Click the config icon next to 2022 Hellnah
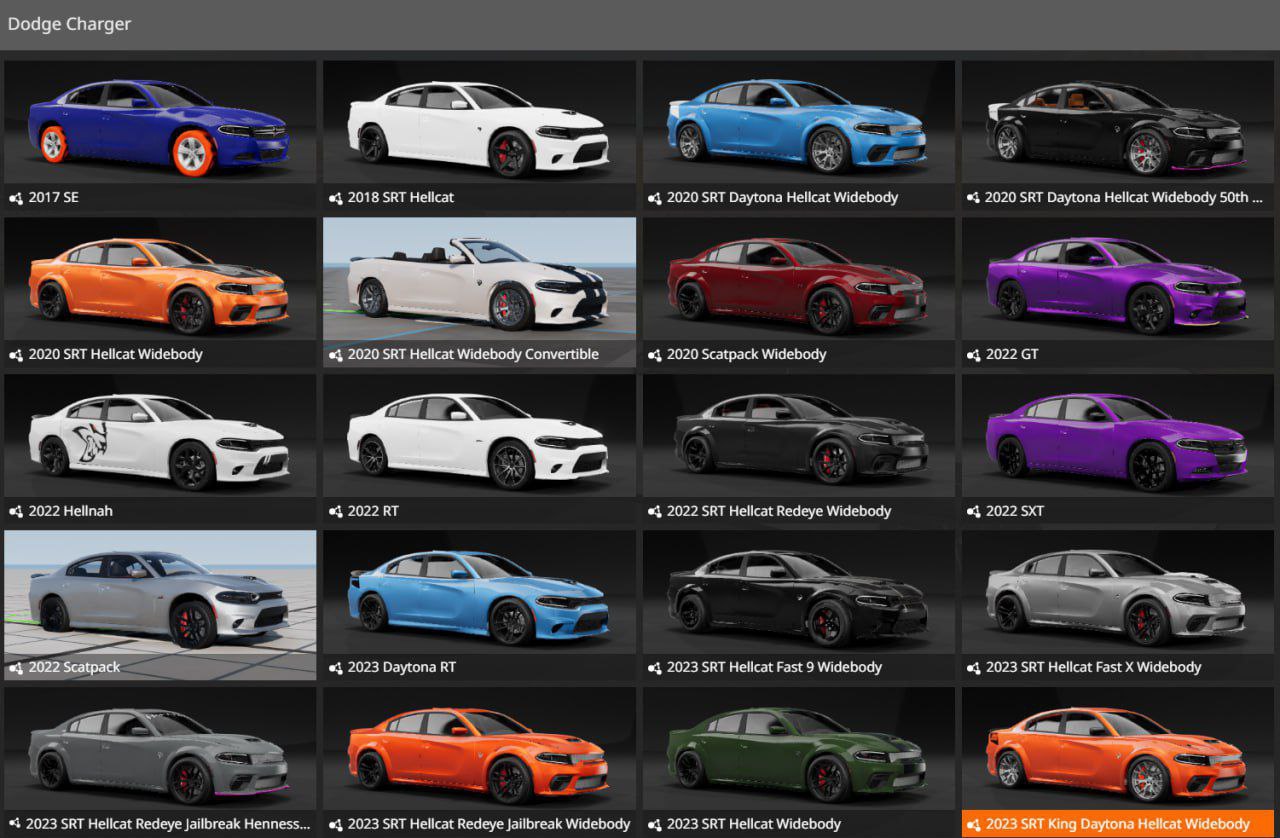 16,511
